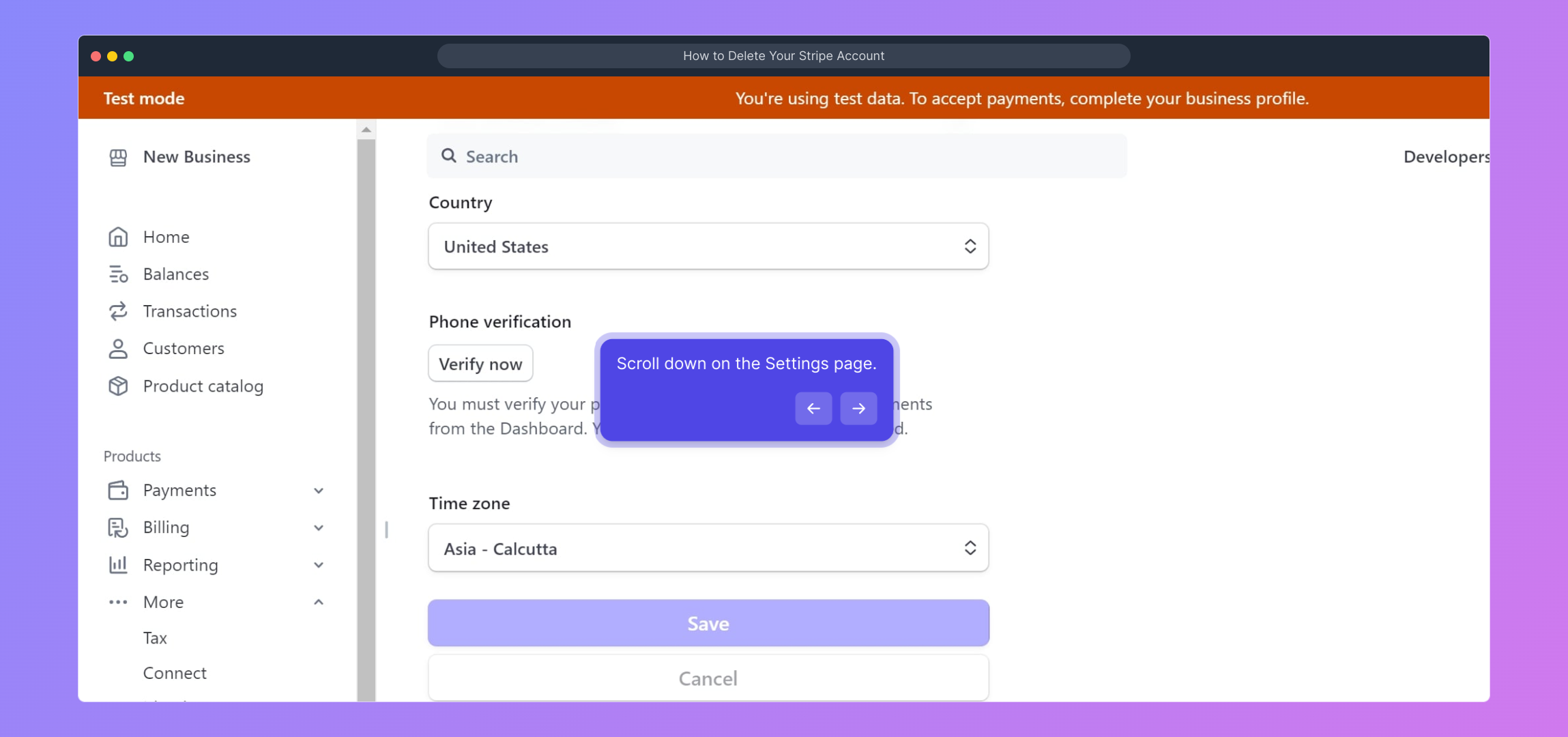The width and height of the screenshot is (1568, 737).
Task: Click the Home house icon
Action: pos(118,237)
